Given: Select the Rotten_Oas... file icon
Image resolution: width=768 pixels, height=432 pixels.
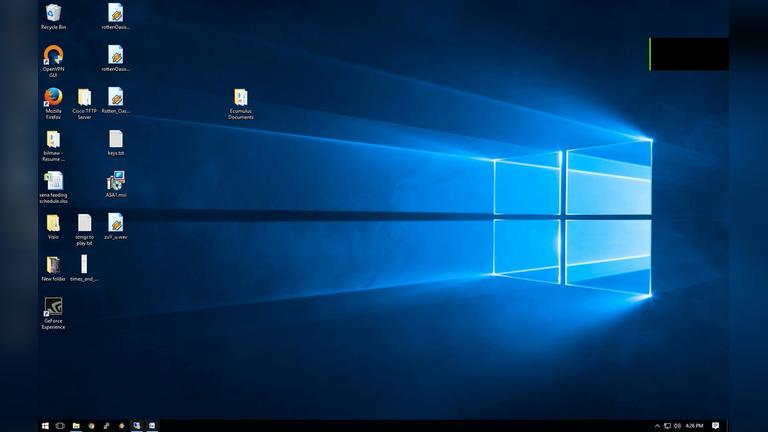Looking at the screenshot, I should click(x=116, y=100).
